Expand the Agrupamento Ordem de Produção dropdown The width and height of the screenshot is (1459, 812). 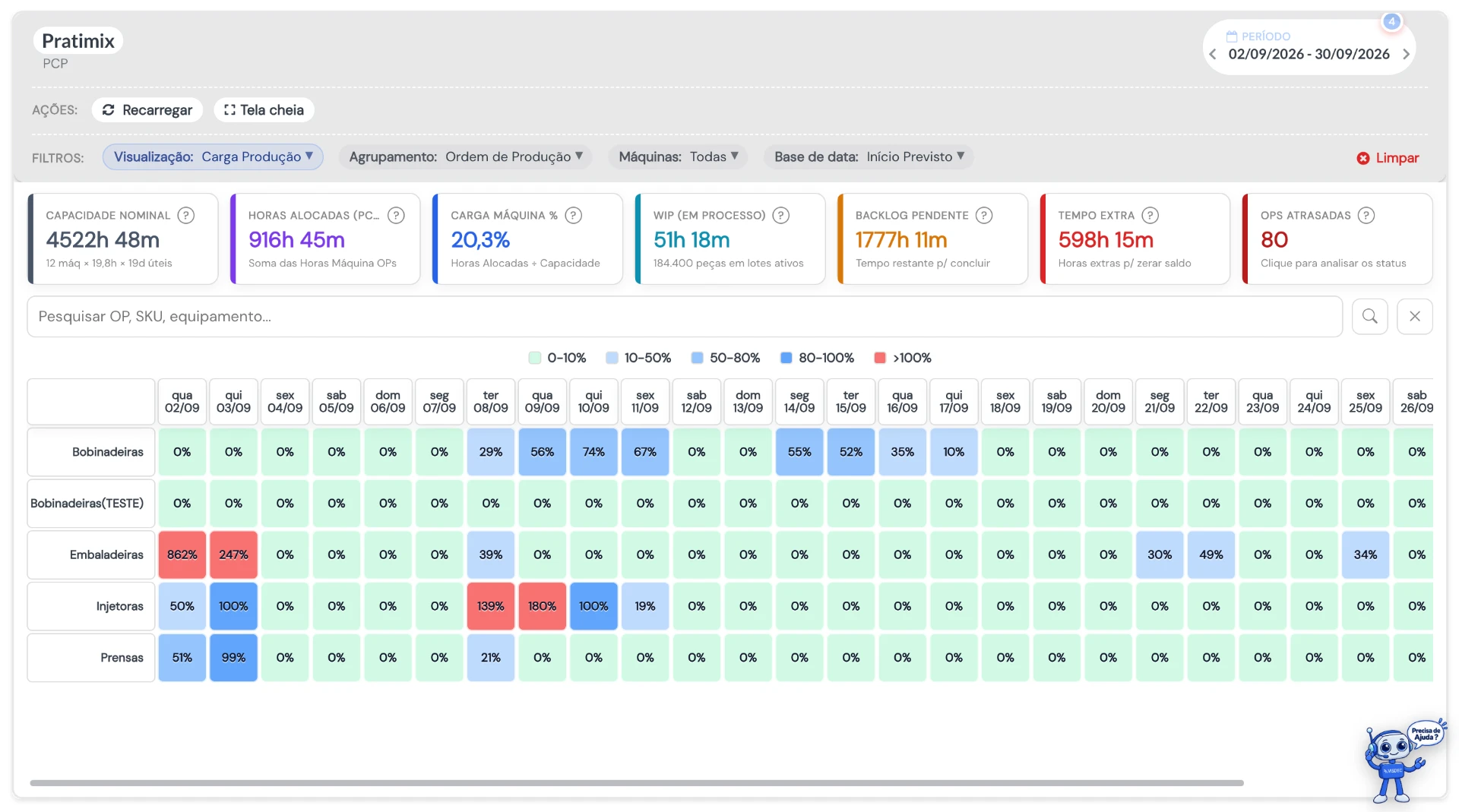pos(466,157)
